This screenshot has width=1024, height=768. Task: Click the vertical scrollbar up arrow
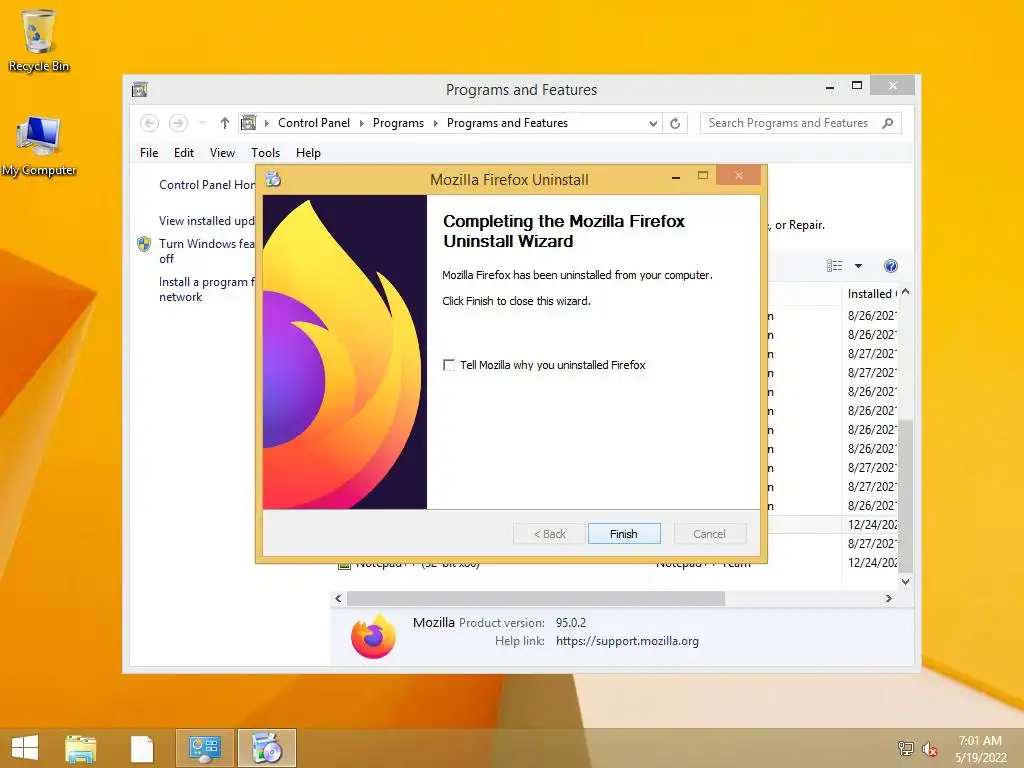coord(905,293)
